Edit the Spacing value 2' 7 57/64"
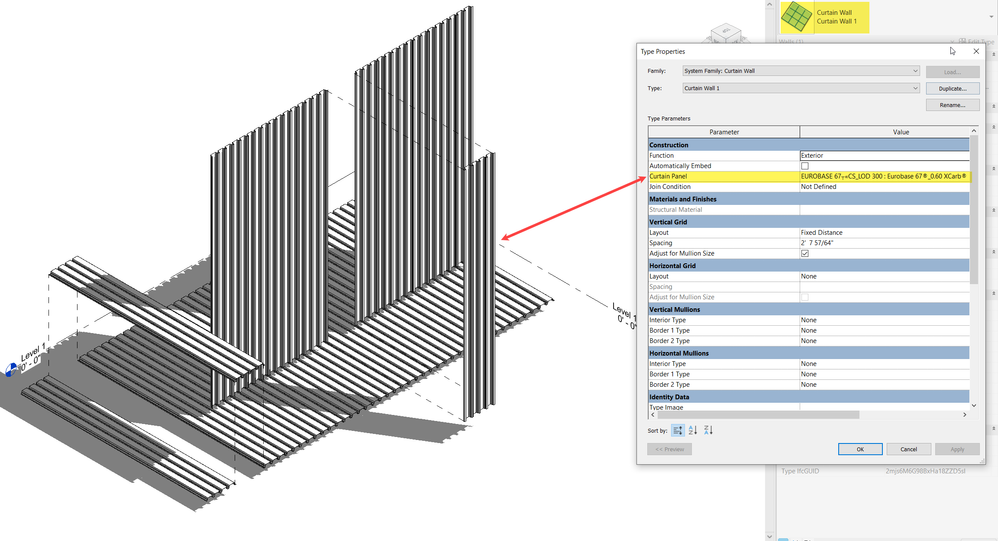 pos(885,243)
